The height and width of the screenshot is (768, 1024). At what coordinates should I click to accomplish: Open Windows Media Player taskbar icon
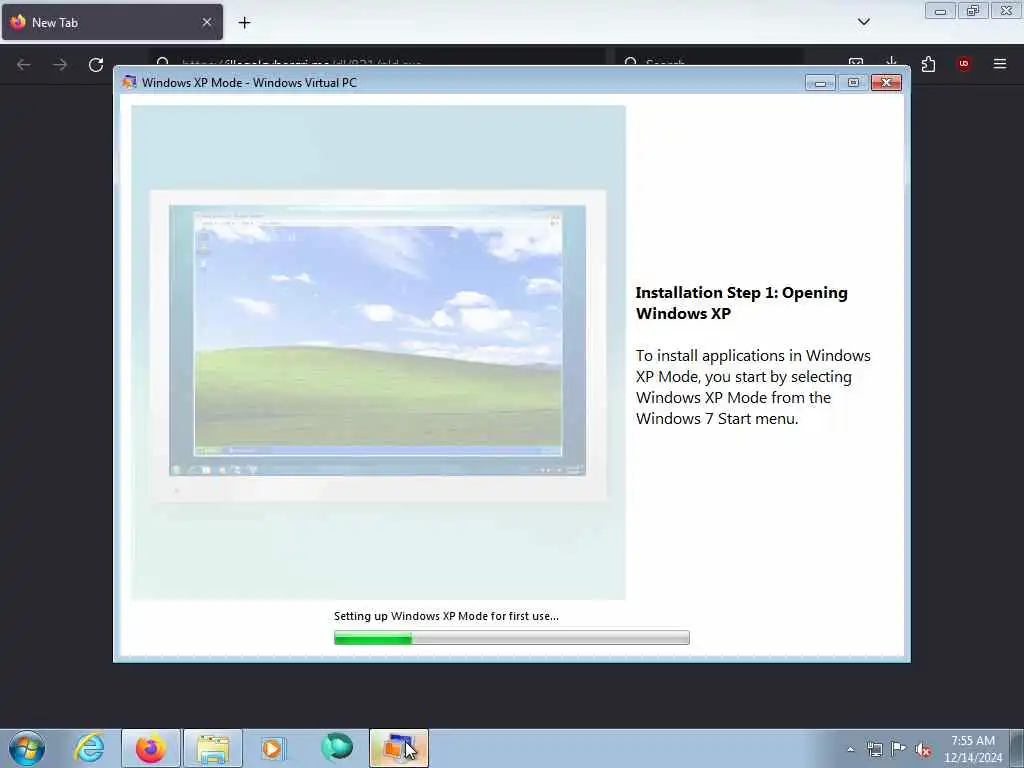[x=273, y=748]
